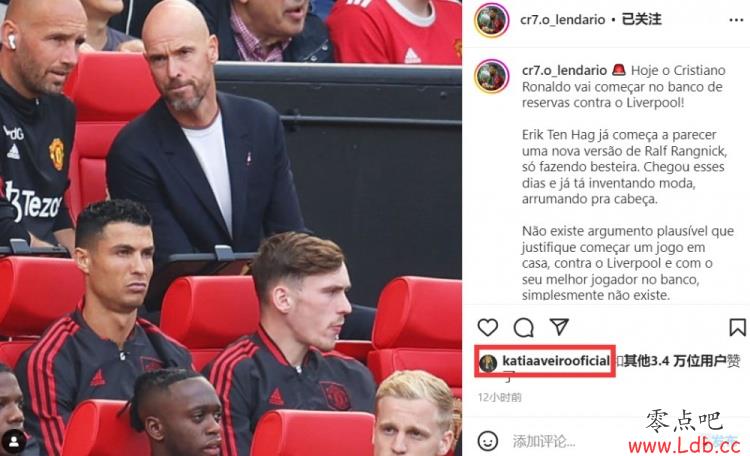Open cr7.o_lendario username in the caption
This screenshot has width=750, height=456.
tap(564, 70)
